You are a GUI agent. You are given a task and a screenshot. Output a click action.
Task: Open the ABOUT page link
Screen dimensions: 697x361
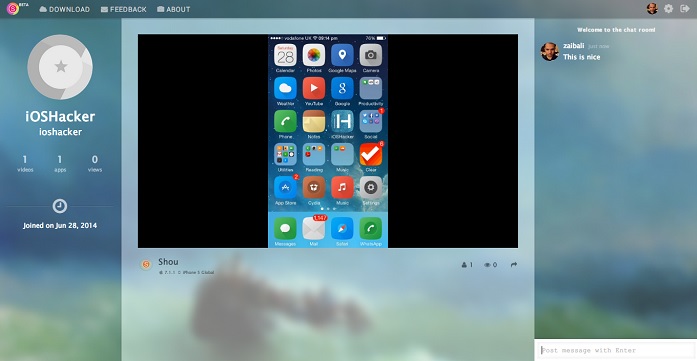173,9
